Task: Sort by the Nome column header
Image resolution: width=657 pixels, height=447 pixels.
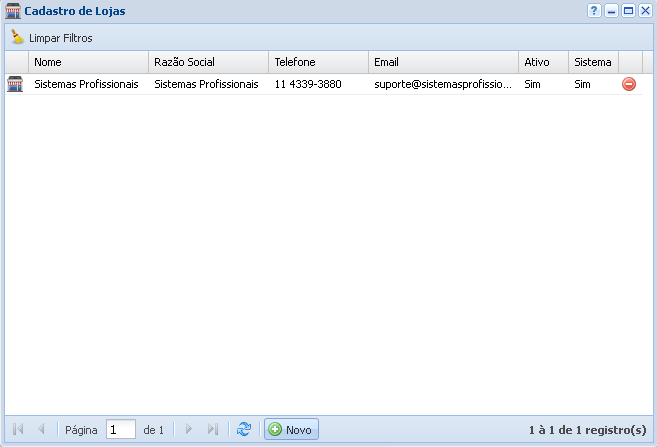Action: tap(88, 62)
